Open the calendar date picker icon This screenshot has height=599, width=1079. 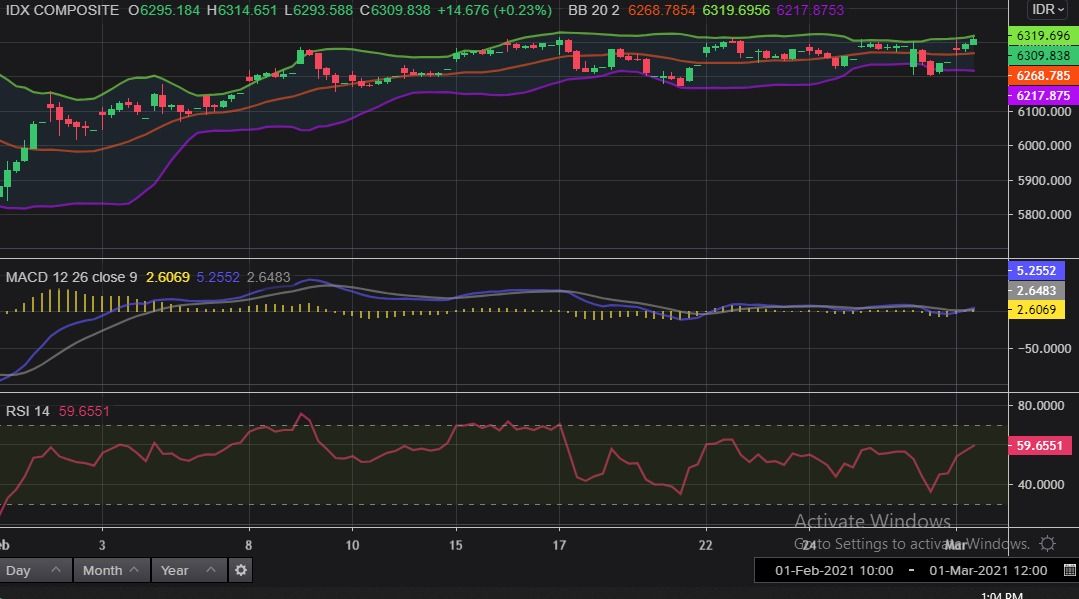[x=1069, y=570]
